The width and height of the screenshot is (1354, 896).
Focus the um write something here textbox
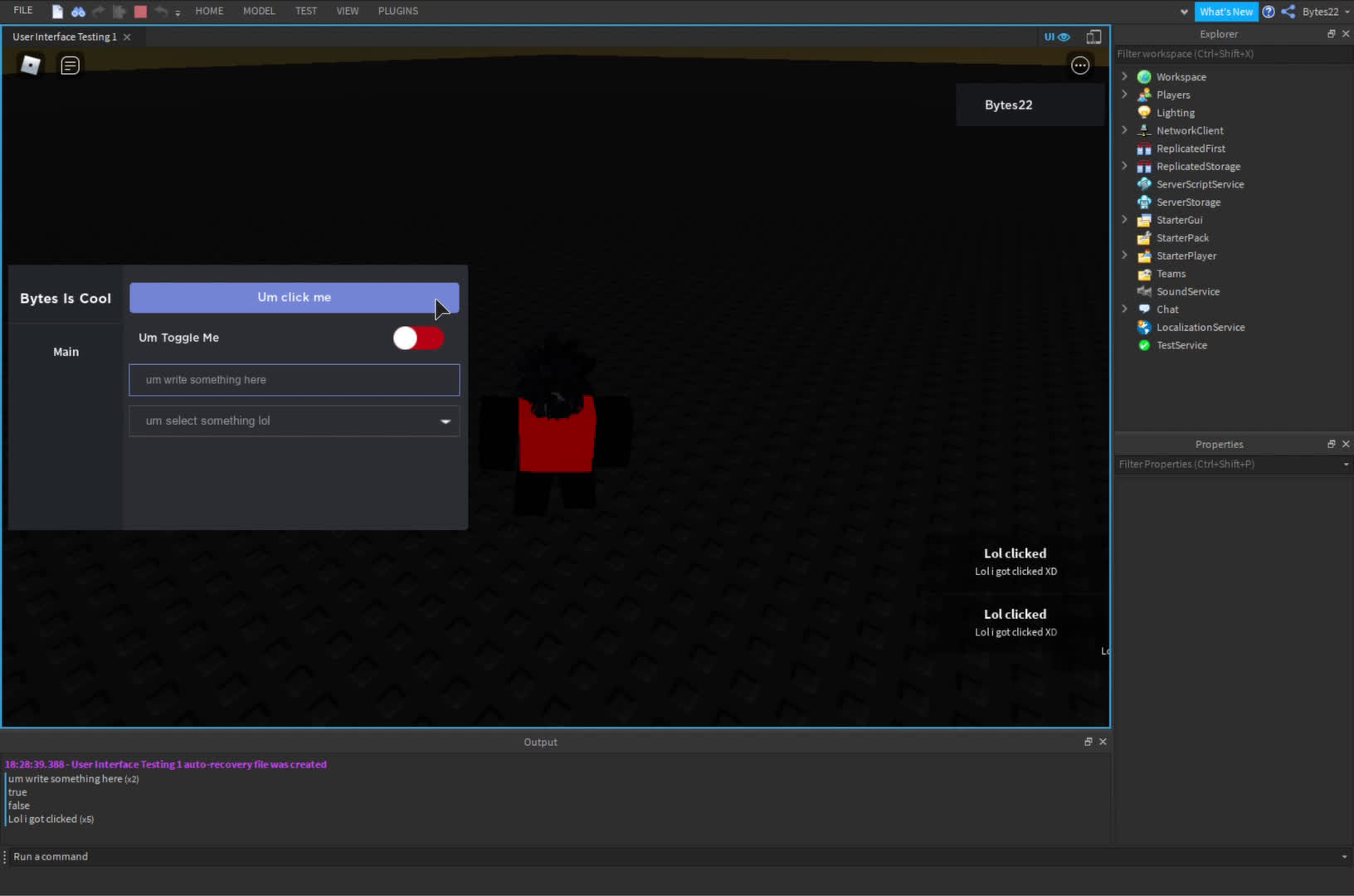[294, 380]
